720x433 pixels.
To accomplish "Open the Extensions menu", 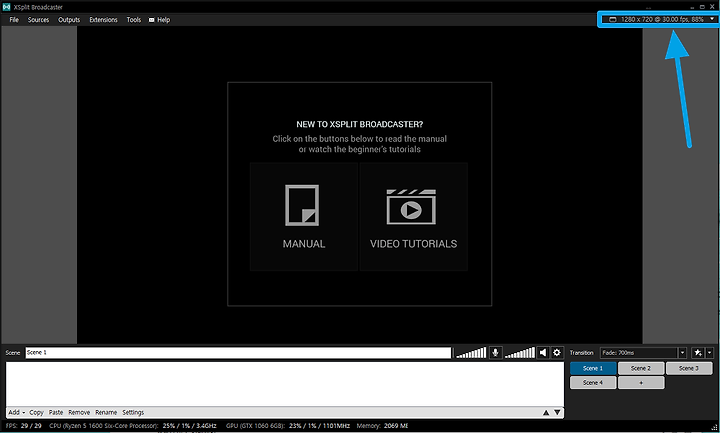I will 103,20.
